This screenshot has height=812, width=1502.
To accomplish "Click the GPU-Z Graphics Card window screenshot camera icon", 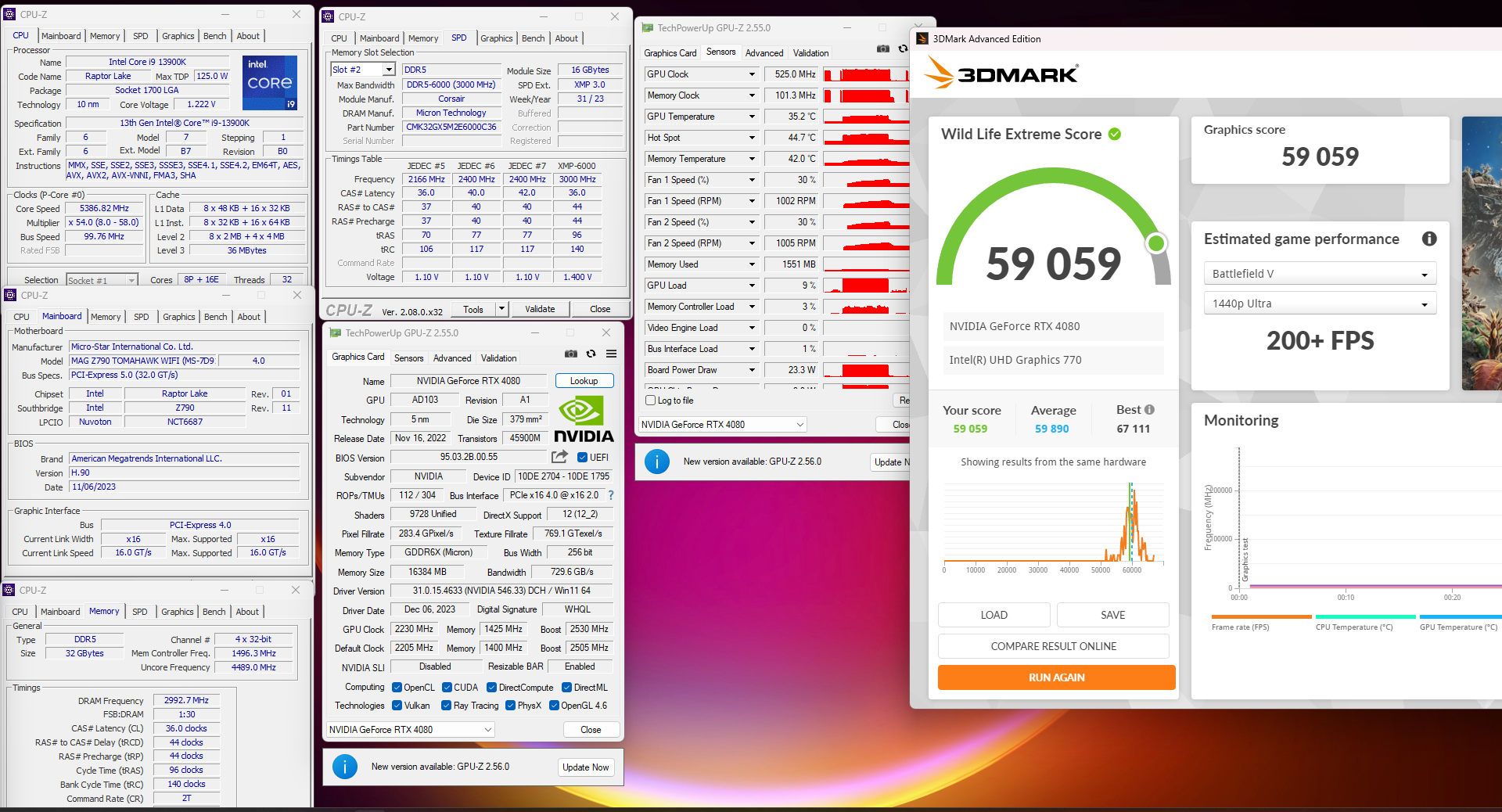I will (571, 354).
